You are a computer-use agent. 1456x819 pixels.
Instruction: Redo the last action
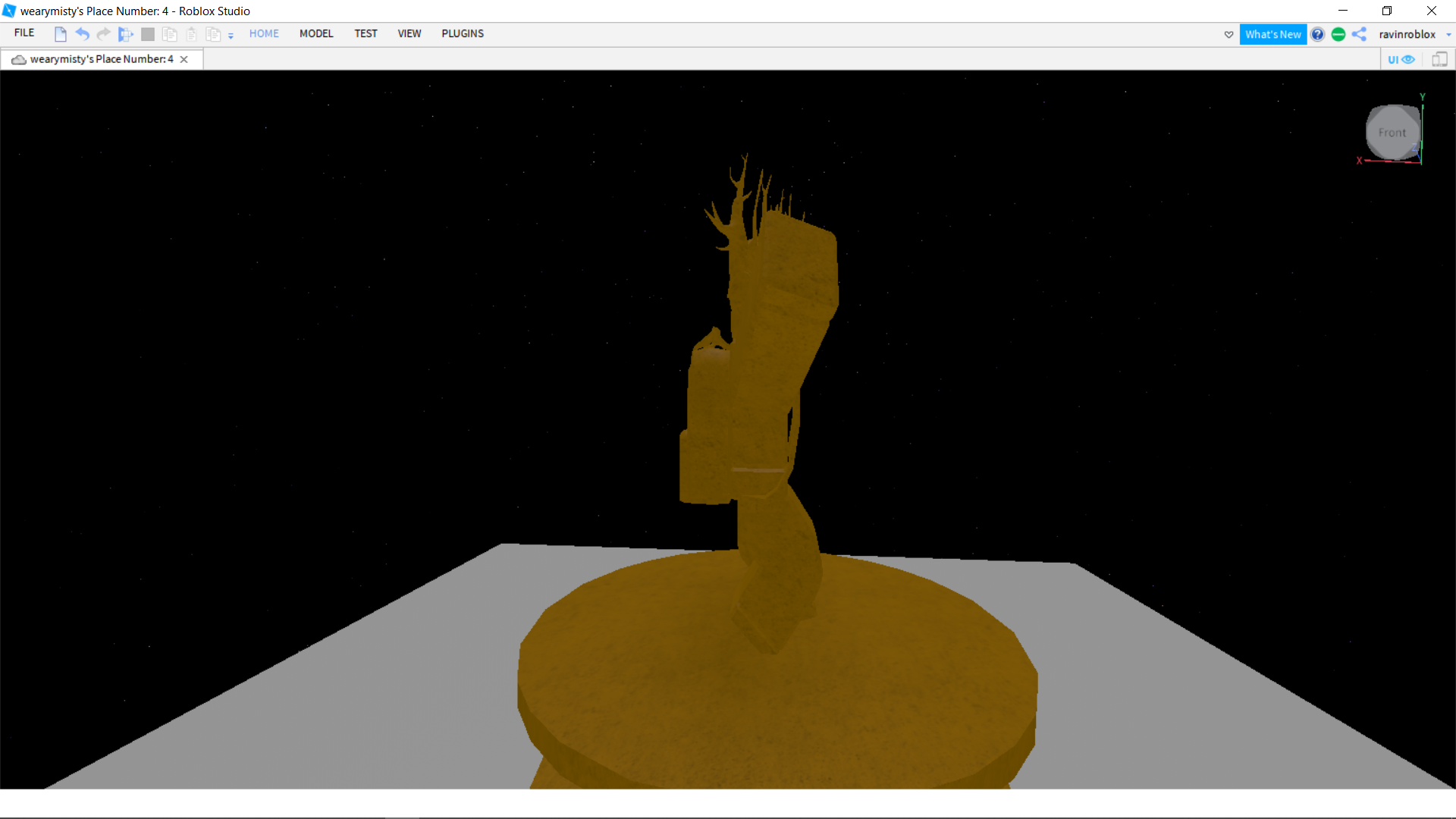point(103,34)
